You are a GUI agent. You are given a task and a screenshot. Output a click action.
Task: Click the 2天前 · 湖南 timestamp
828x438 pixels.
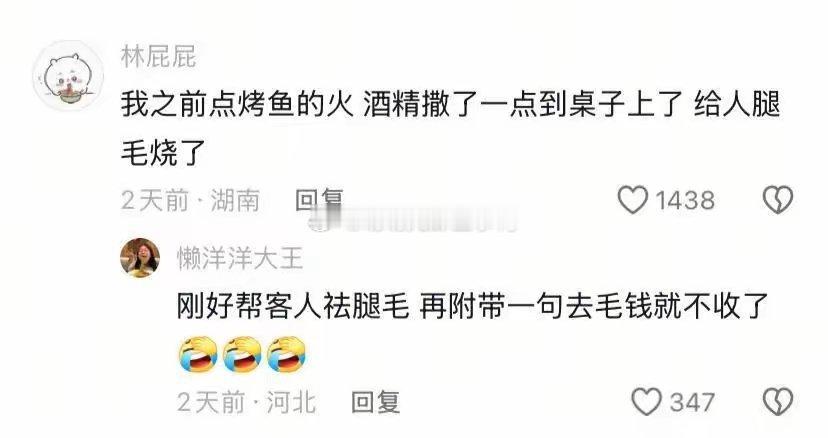pos(191,201)
